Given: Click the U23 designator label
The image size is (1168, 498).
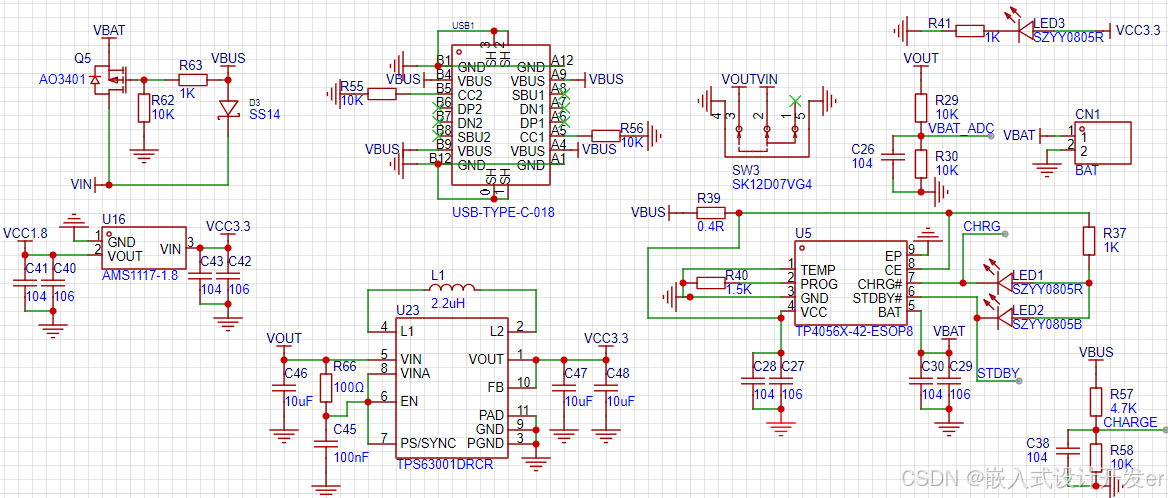Looking at the screenshot, I should pos(408,310).
